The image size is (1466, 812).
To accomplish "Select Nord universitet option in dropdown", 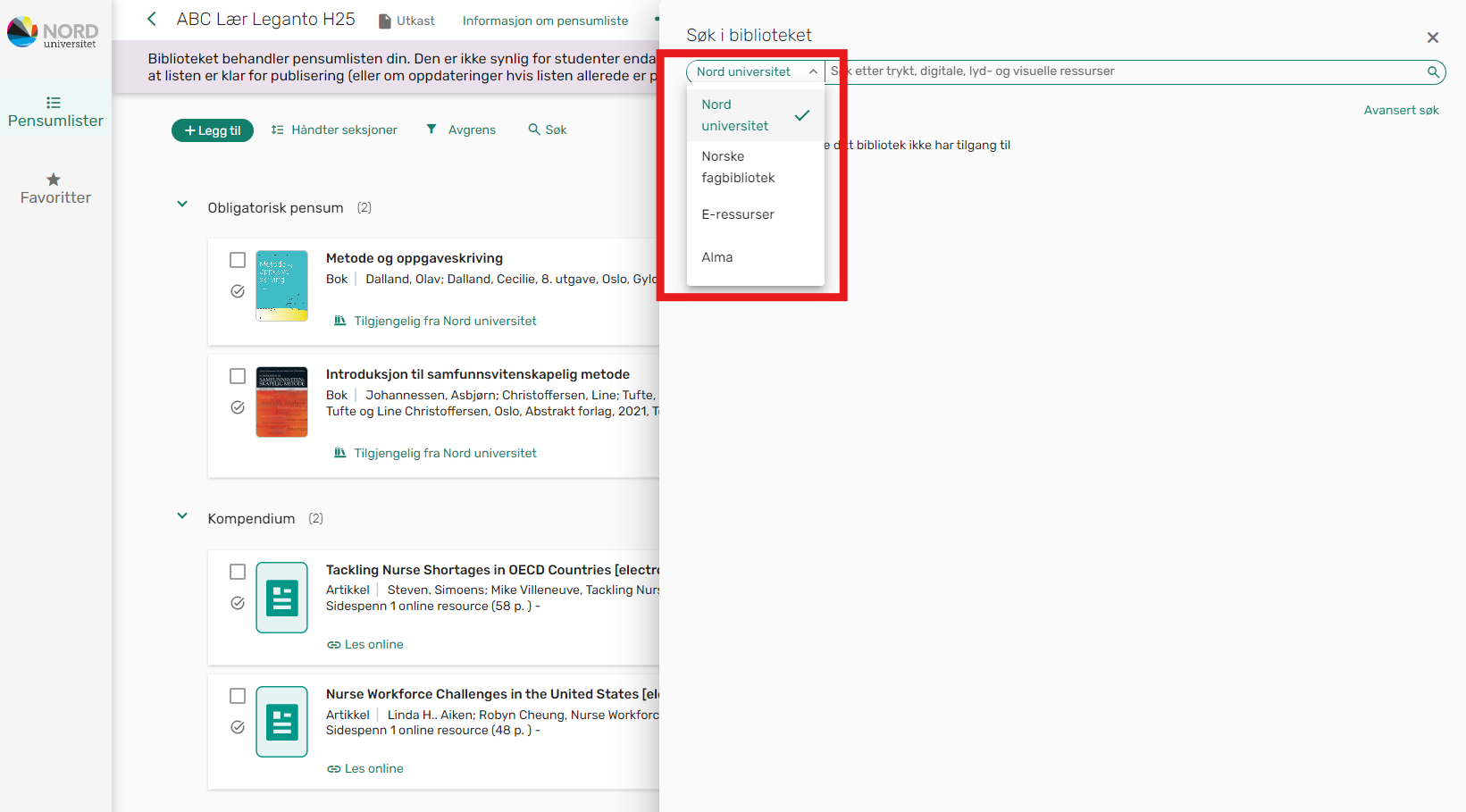I will [x=756, y=115].
